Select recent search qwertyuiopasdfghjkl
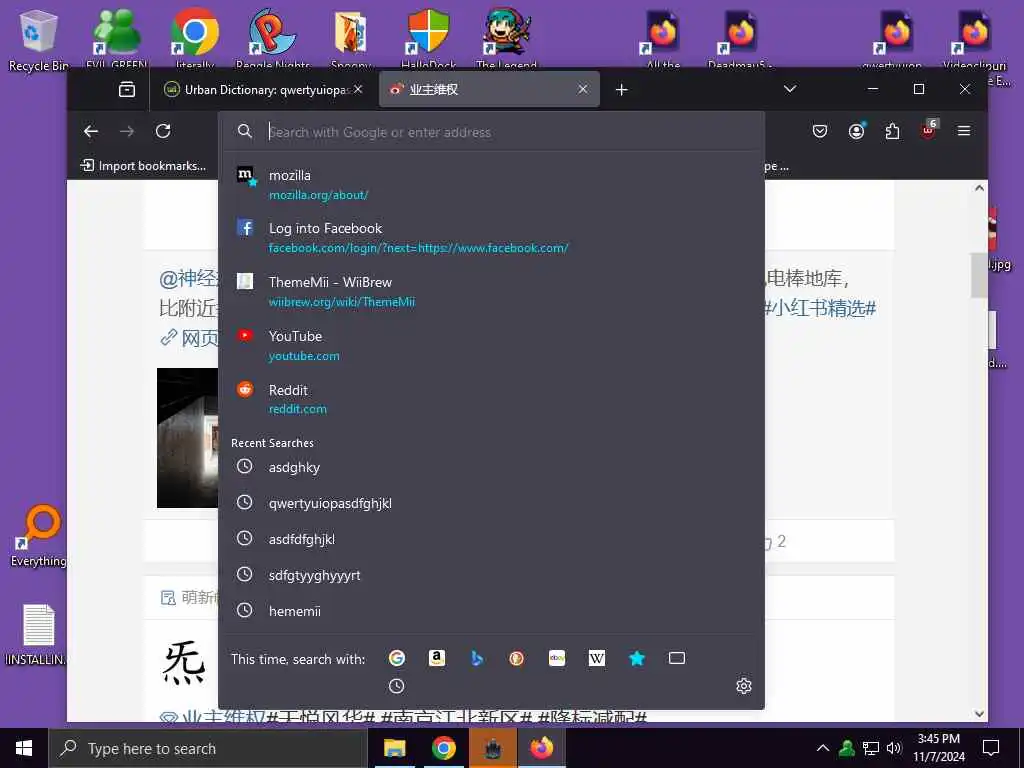1024x768 pixels. pyautogui.click(x=491, y=503)
